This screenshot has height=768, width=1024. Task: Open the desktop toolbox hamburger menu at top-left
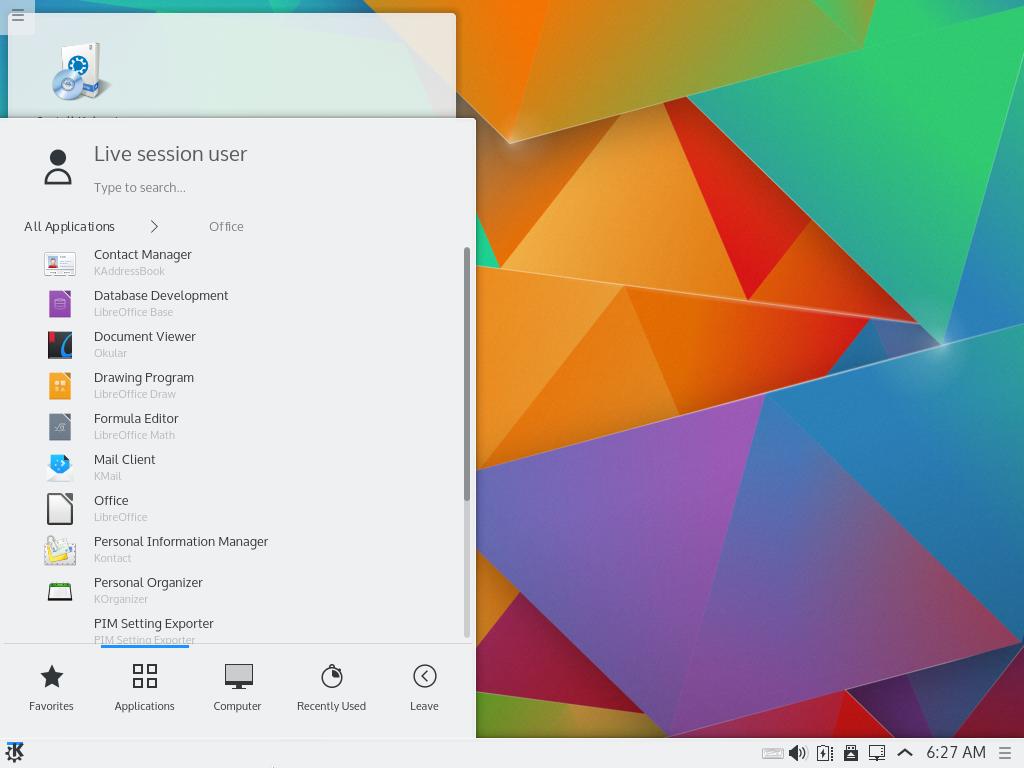click(18, 15)
